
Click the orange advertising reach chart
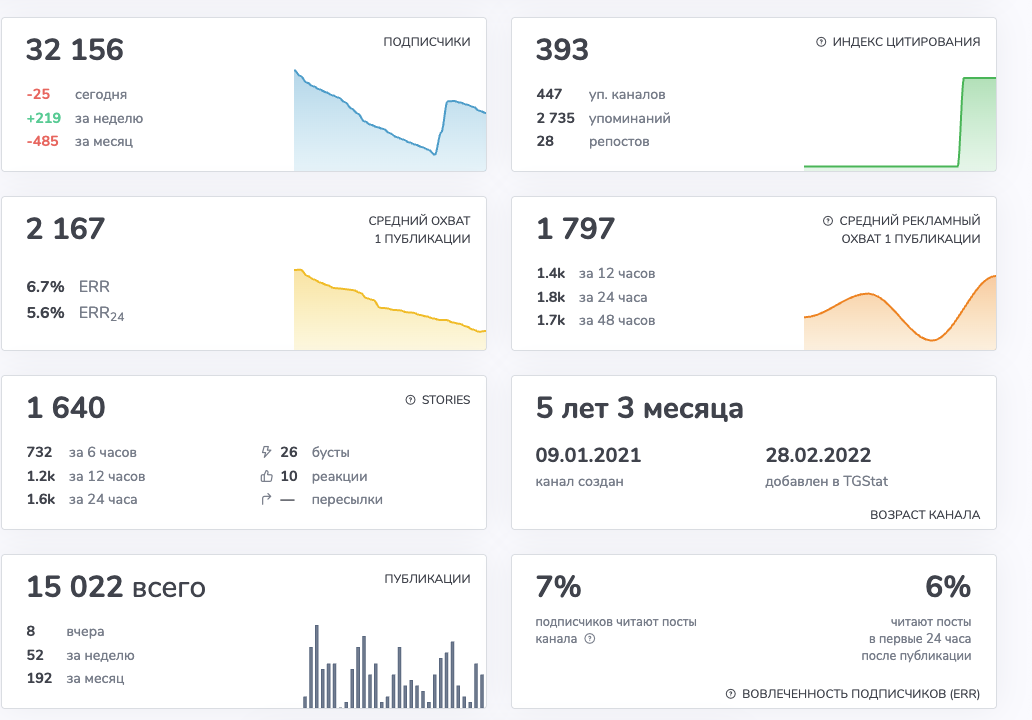(900, 312)
